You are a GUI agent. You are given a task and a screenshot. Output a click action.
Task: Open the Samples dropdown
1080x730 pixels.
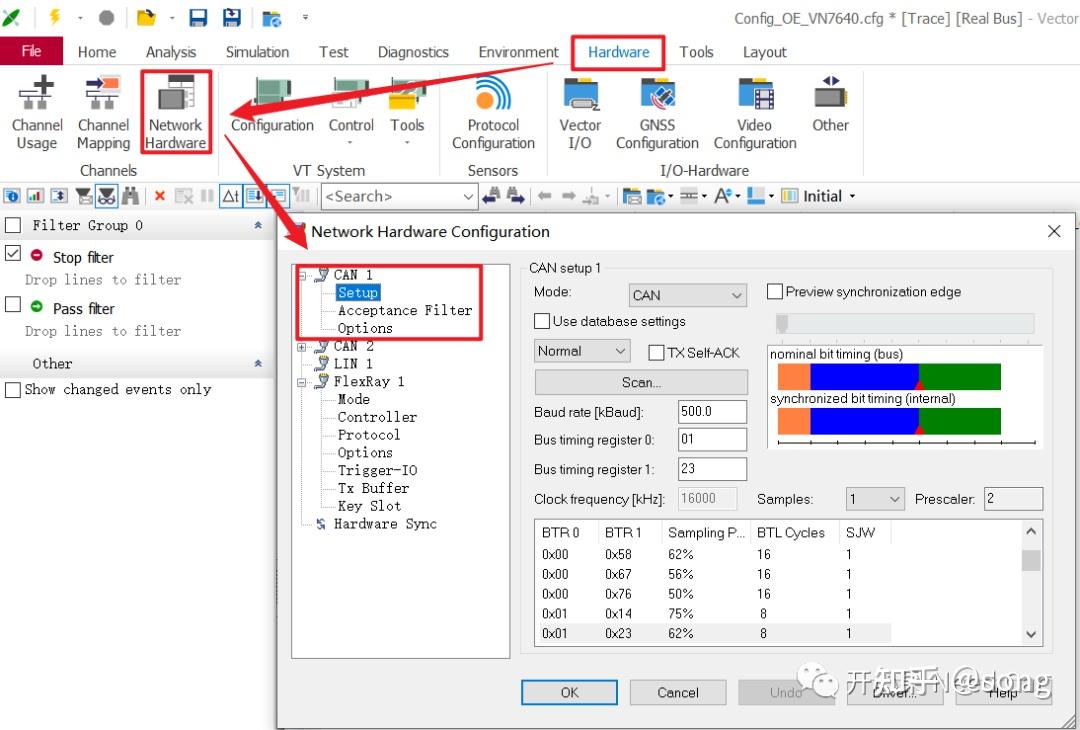coord(875,499)
